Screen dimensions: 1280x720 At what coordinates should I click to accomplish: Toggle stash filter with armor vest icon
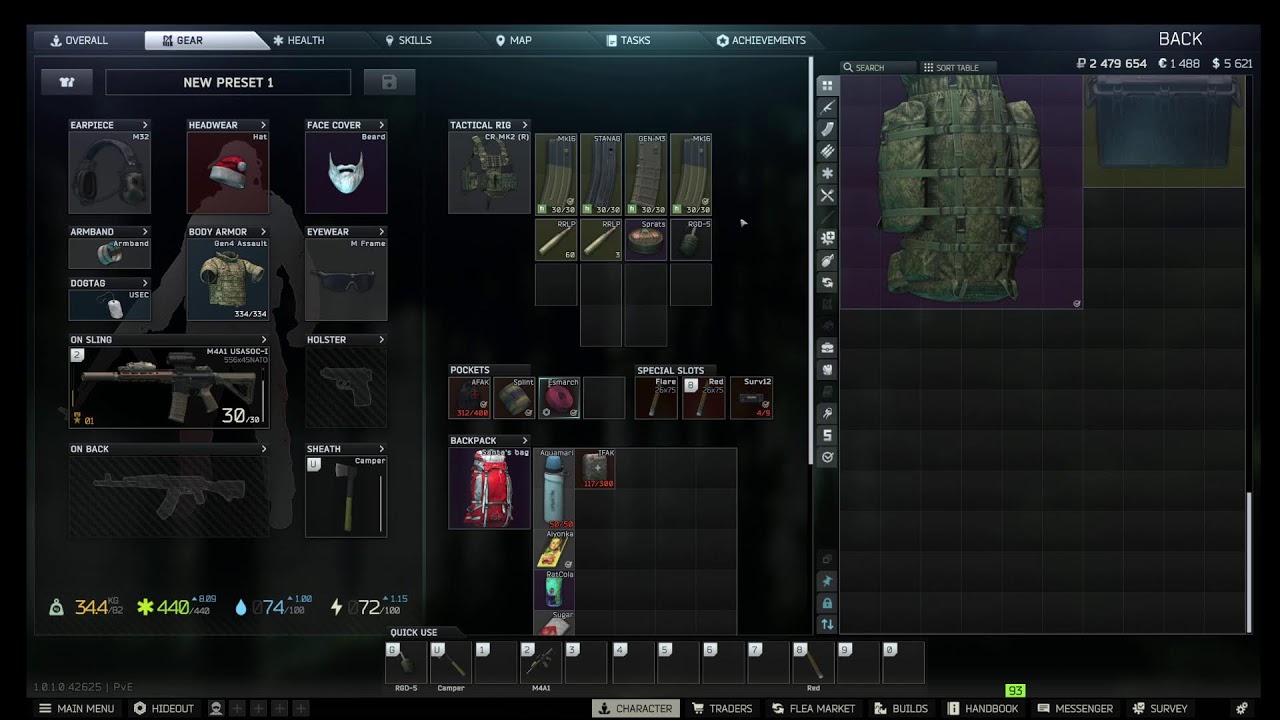(x=827, y=369)
